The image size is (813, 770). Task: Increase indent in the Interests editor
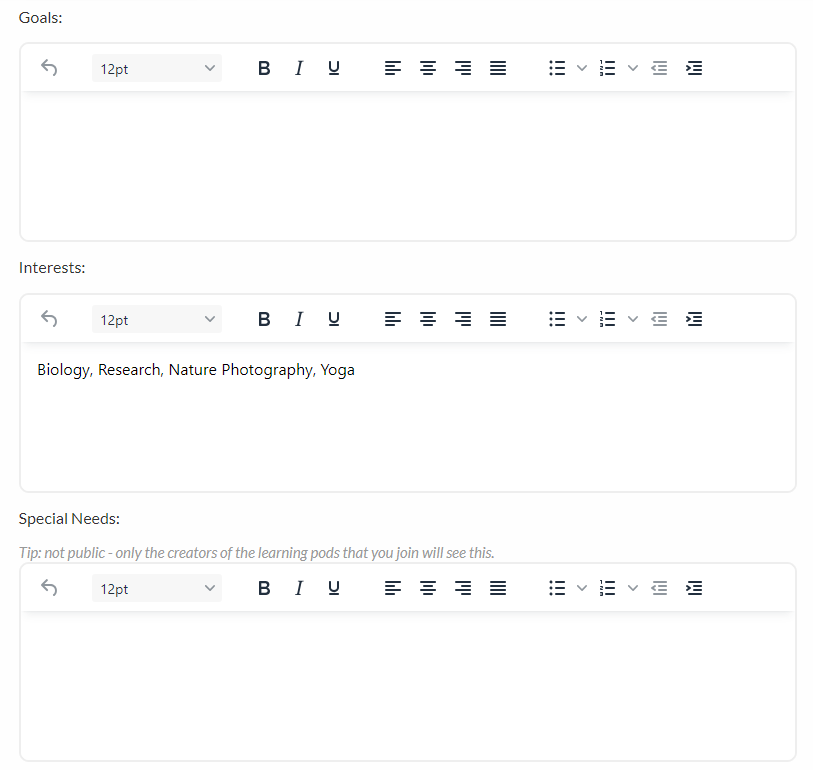(x=694, y=319)
